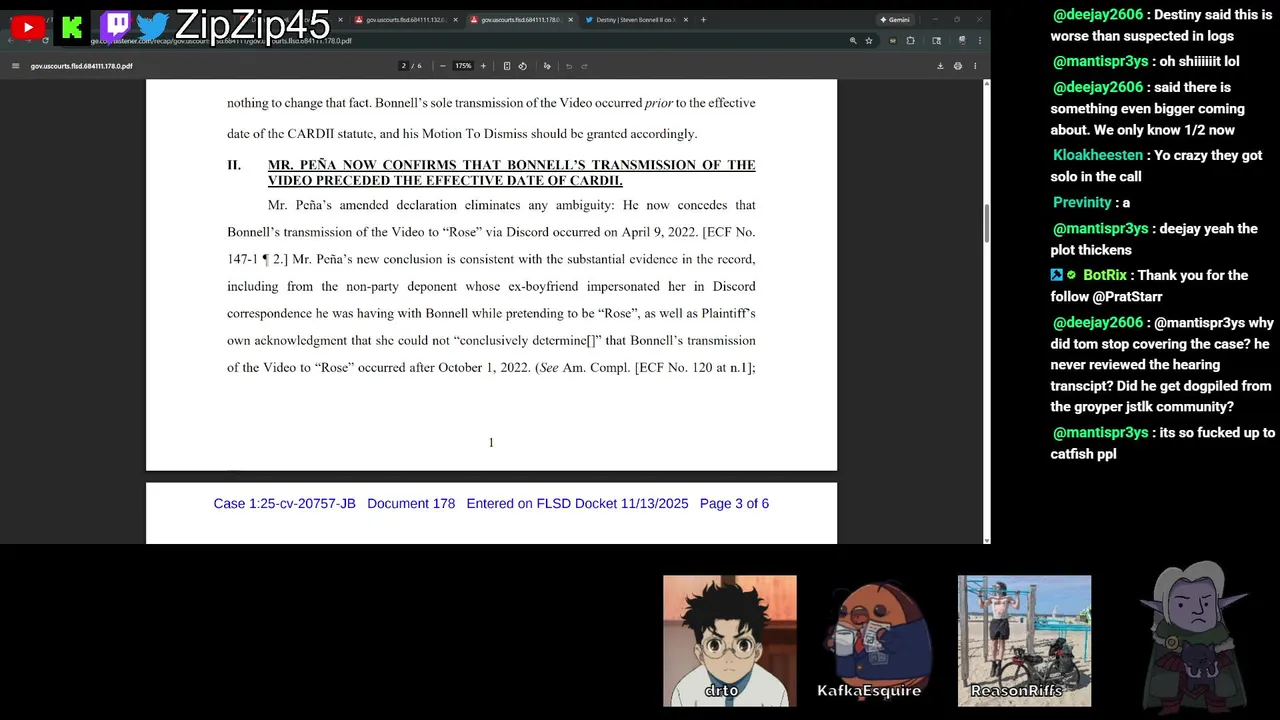Open Chrome's three-dot main menu

[978, 41]
